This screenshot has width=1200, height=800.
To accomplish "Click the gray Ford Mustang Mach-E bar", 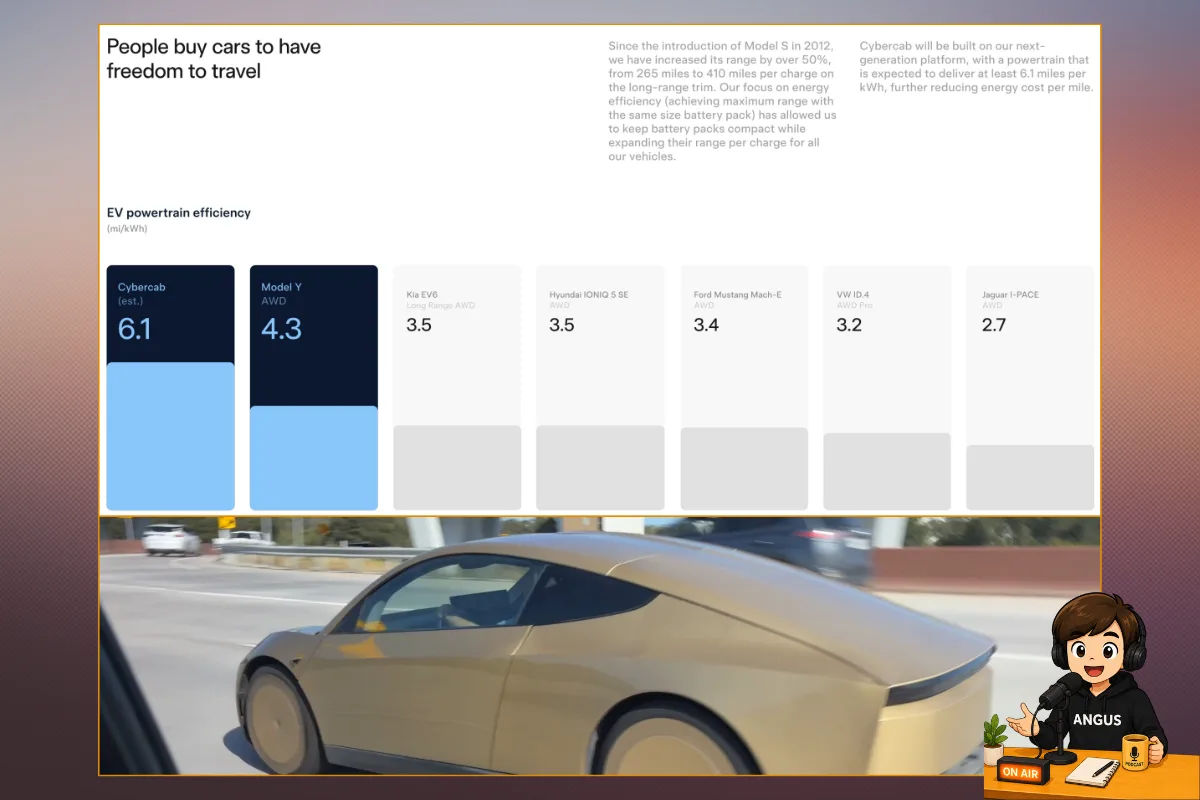I will pos(744,469).
